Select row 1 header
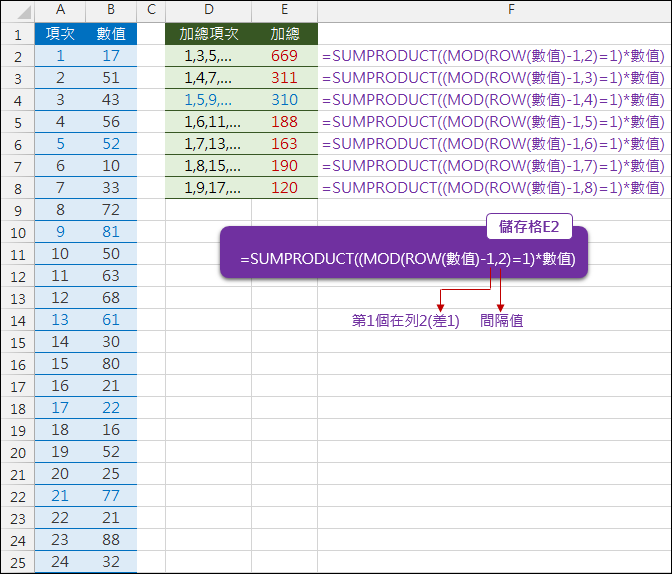The width and height of the screenshot is (672, 574). pos(18,34)
